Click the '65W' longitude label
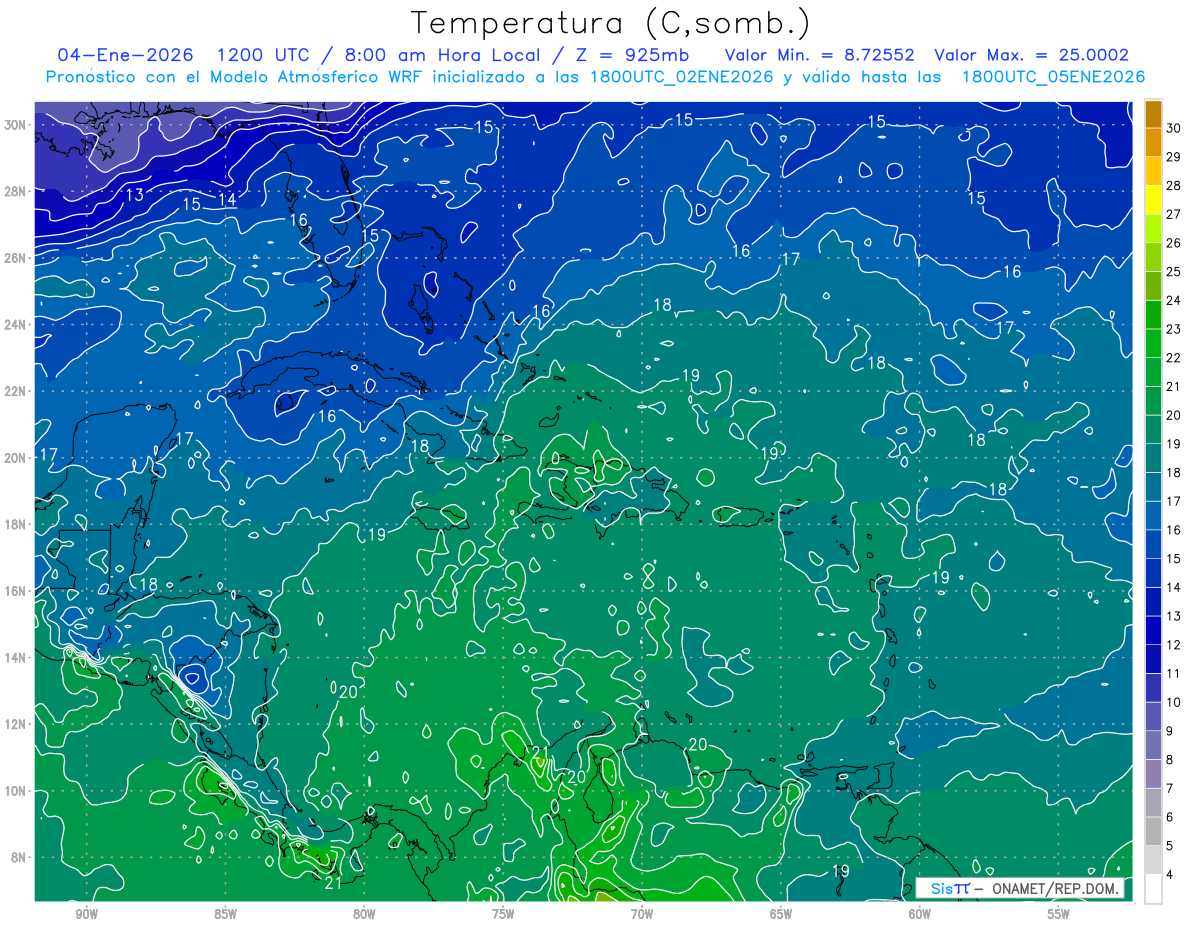Image resolution: width=1200 pixels, height=927 pixels. [x=781, y=915]
